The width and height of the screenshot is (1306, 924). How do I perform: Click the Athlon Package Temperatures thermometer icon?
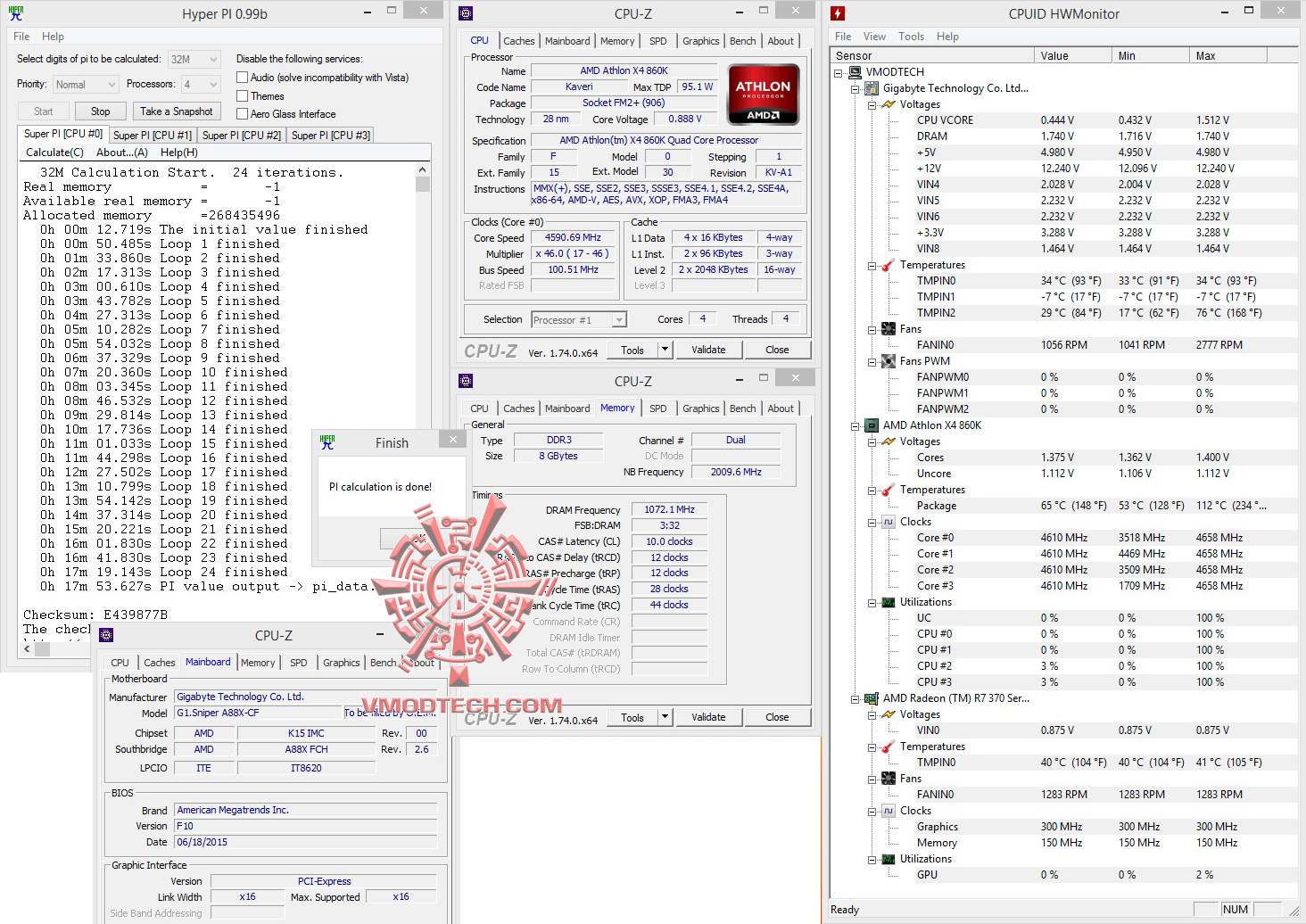pos(888,490)
